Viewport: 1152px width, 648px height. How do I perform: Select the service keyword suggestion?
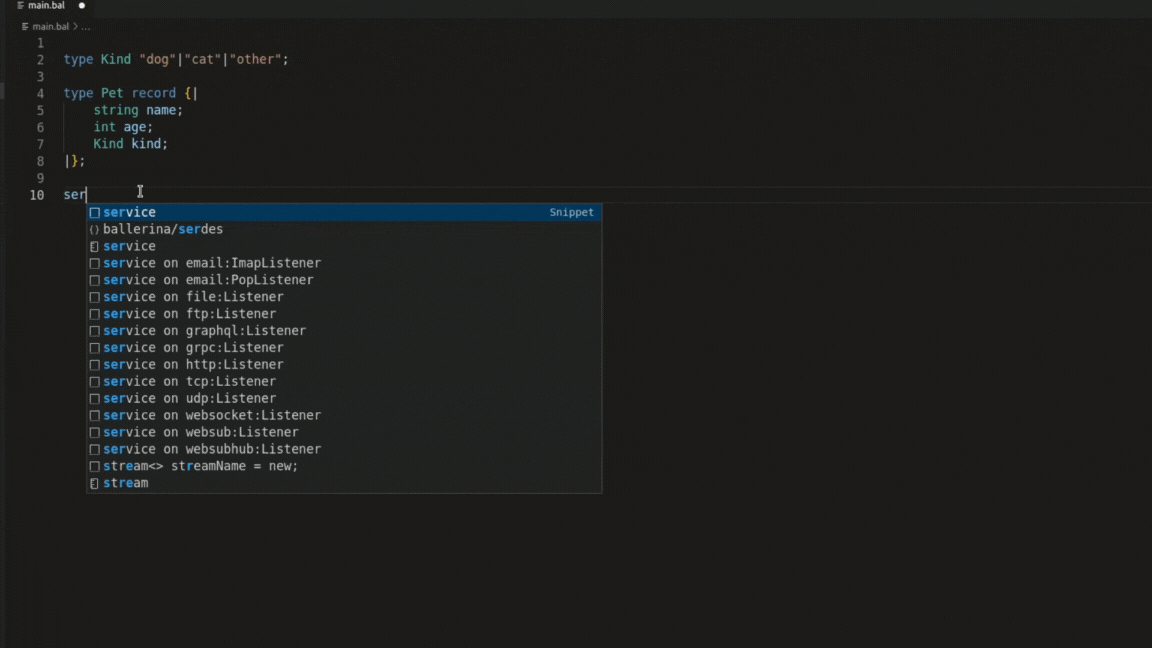[344, 246]
